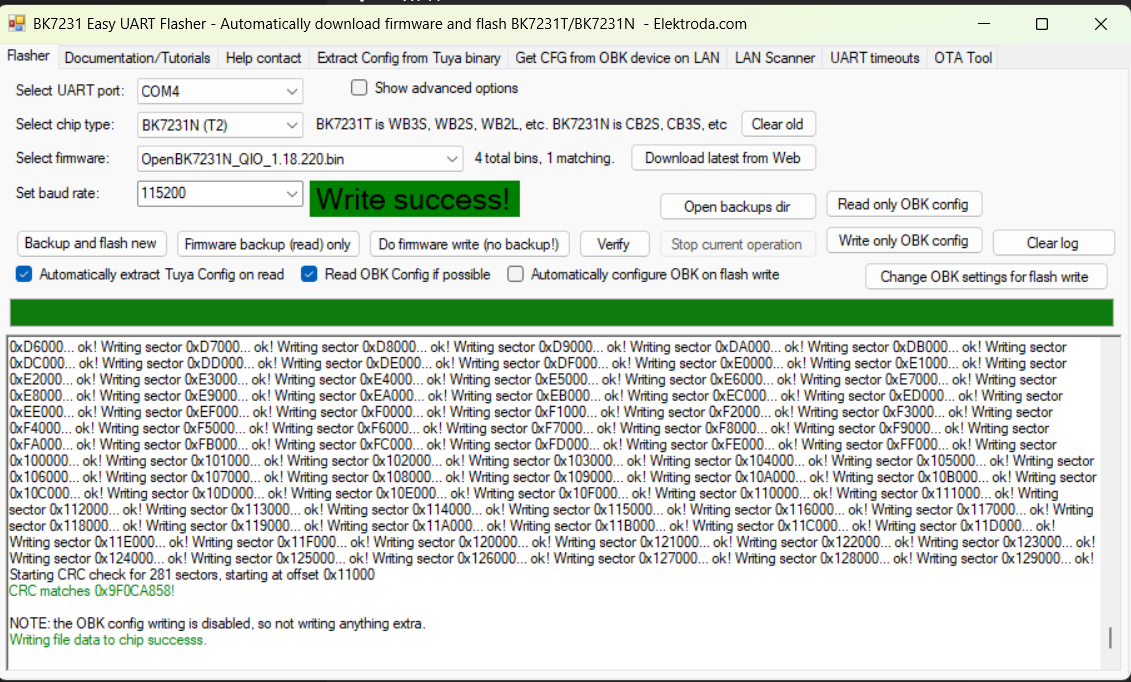
Task: Switch to the Flasher tab
Action: (x=29, y=56)
